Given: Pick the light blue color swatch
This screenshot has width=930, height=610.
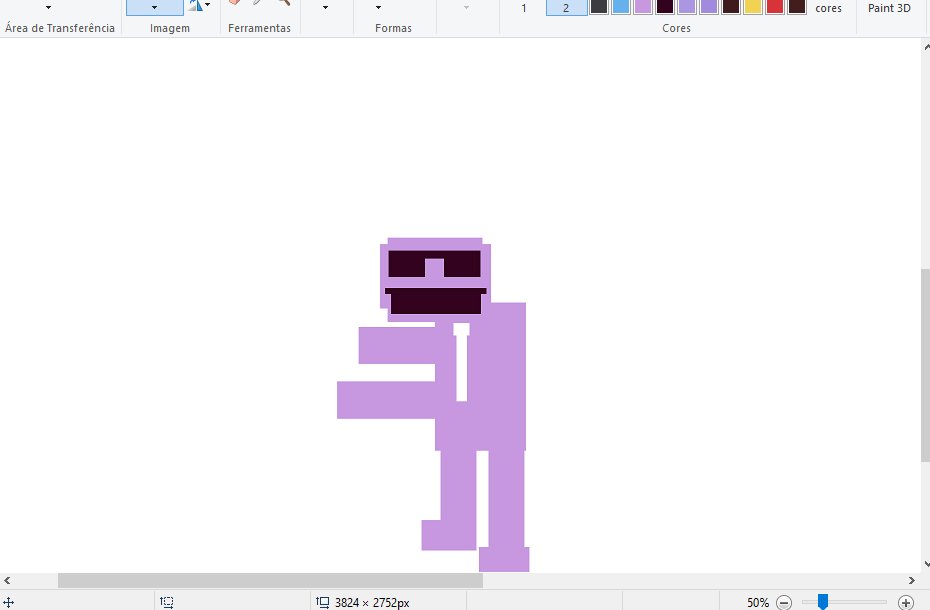Looking at the screenshot, I should 621,7.
